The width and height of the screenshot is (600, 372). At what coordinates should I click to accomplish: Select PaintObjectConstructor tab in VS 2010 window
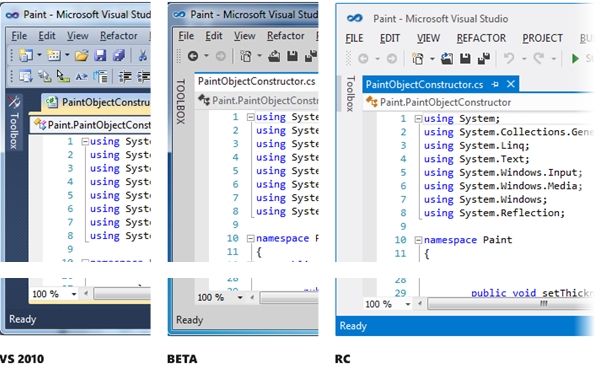96,102
